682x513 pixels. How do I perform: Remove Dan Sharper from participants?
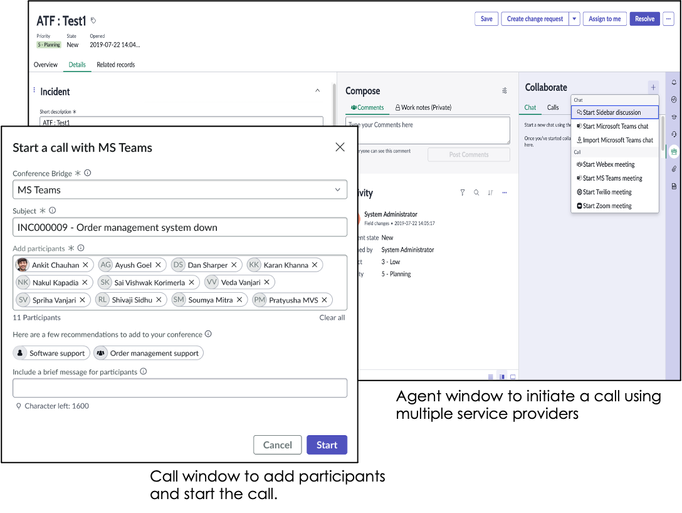pos(234,265)
